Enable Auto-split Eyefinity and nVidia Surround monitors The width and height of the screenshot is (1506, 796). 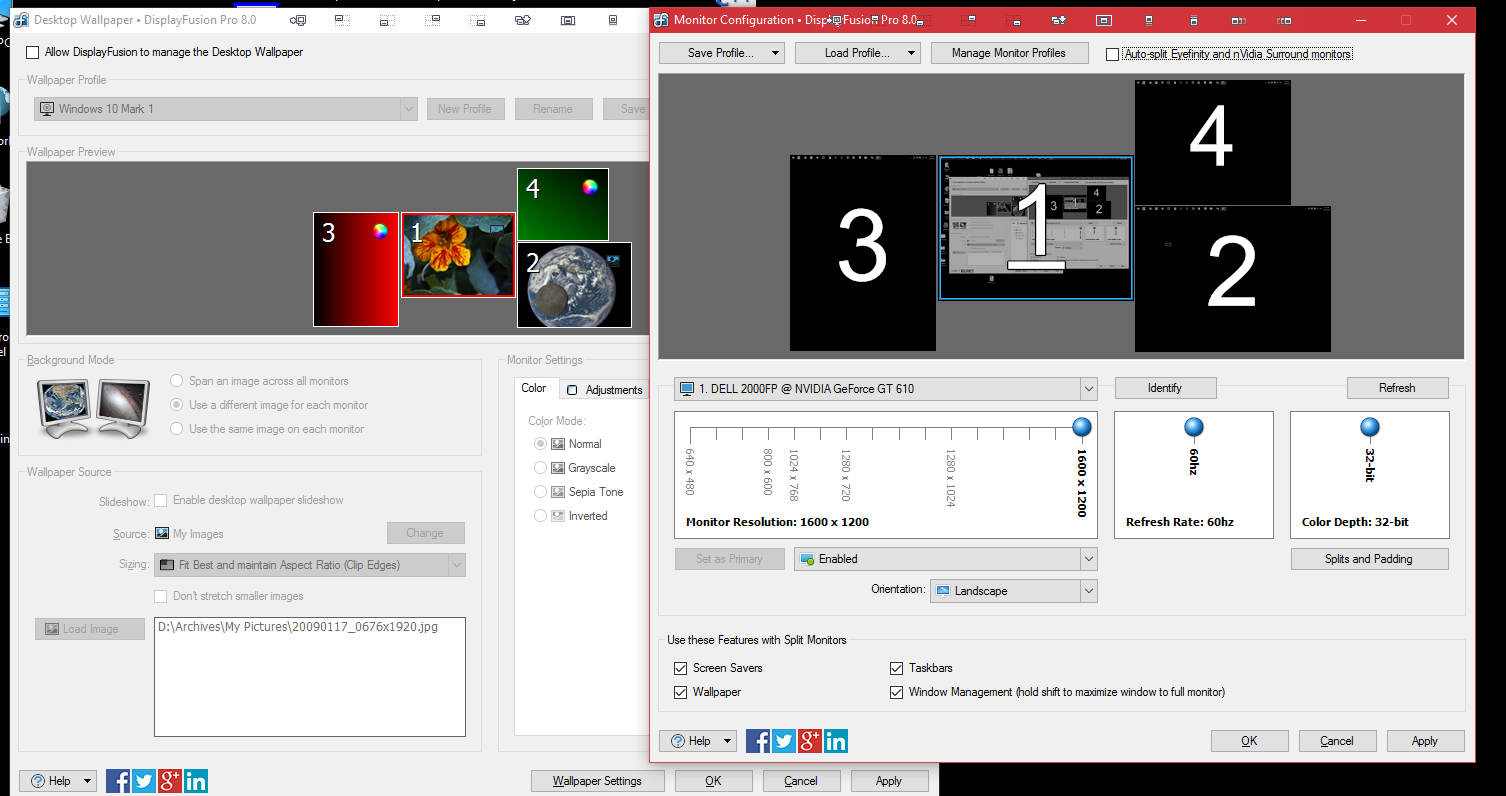(x=1113, y=54)
